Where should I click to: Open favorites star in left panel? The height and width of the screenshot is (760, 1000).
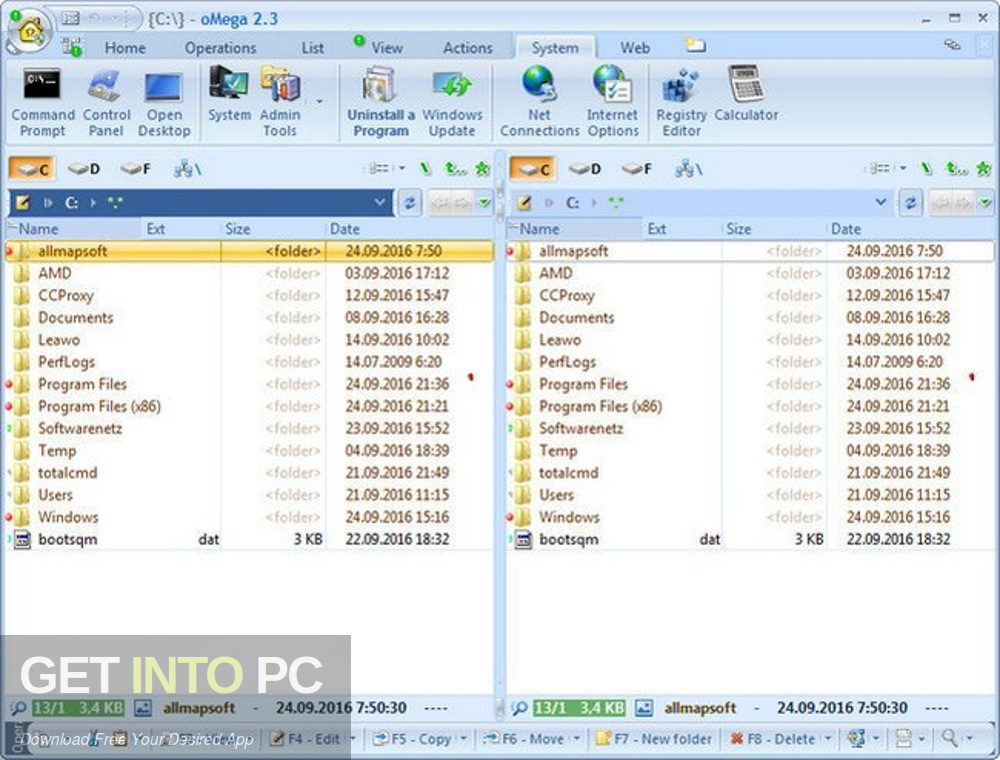pos(483,168)
